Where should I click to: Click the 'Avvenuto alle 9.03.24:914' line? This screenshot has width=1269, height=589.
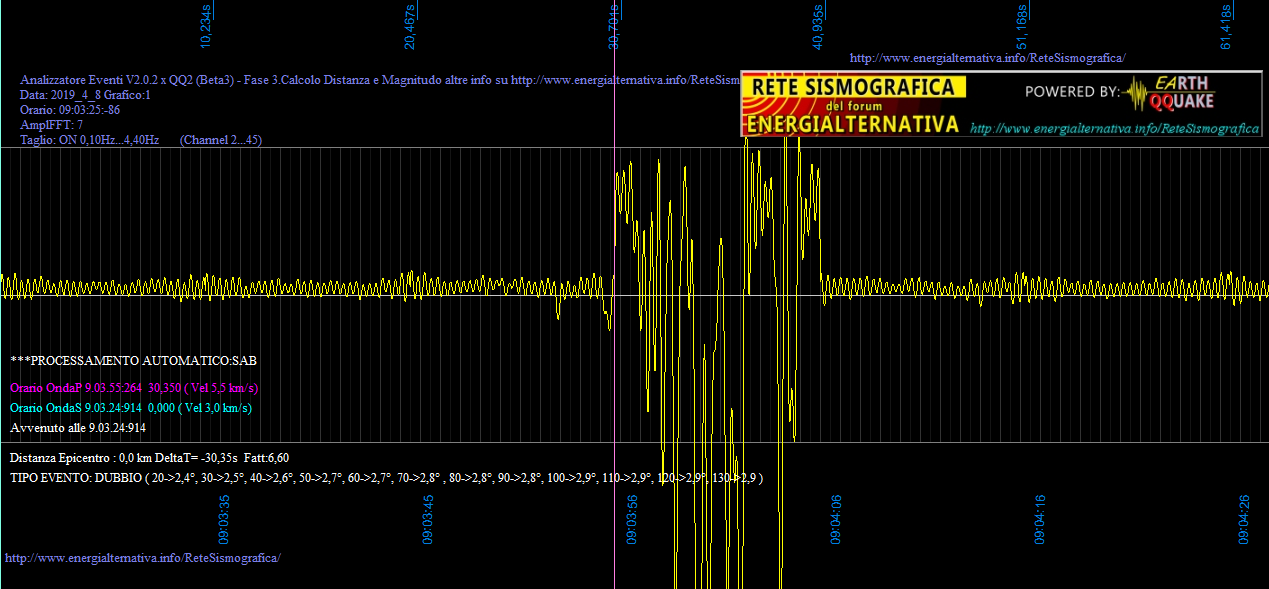(x=78, y=428)
